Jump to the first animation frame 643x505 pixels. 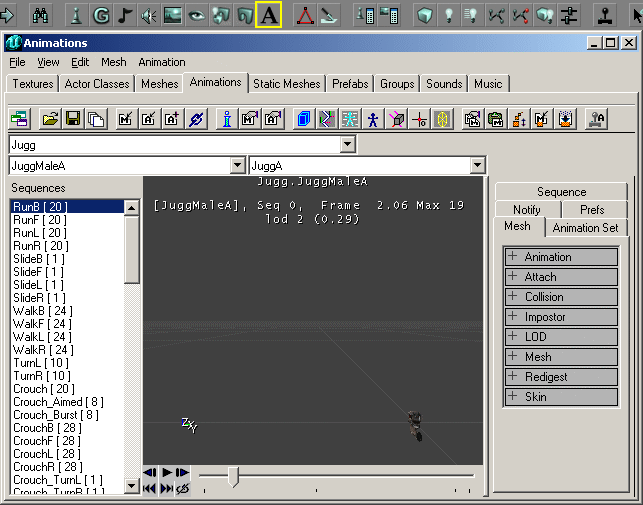(x=150, y=488)
